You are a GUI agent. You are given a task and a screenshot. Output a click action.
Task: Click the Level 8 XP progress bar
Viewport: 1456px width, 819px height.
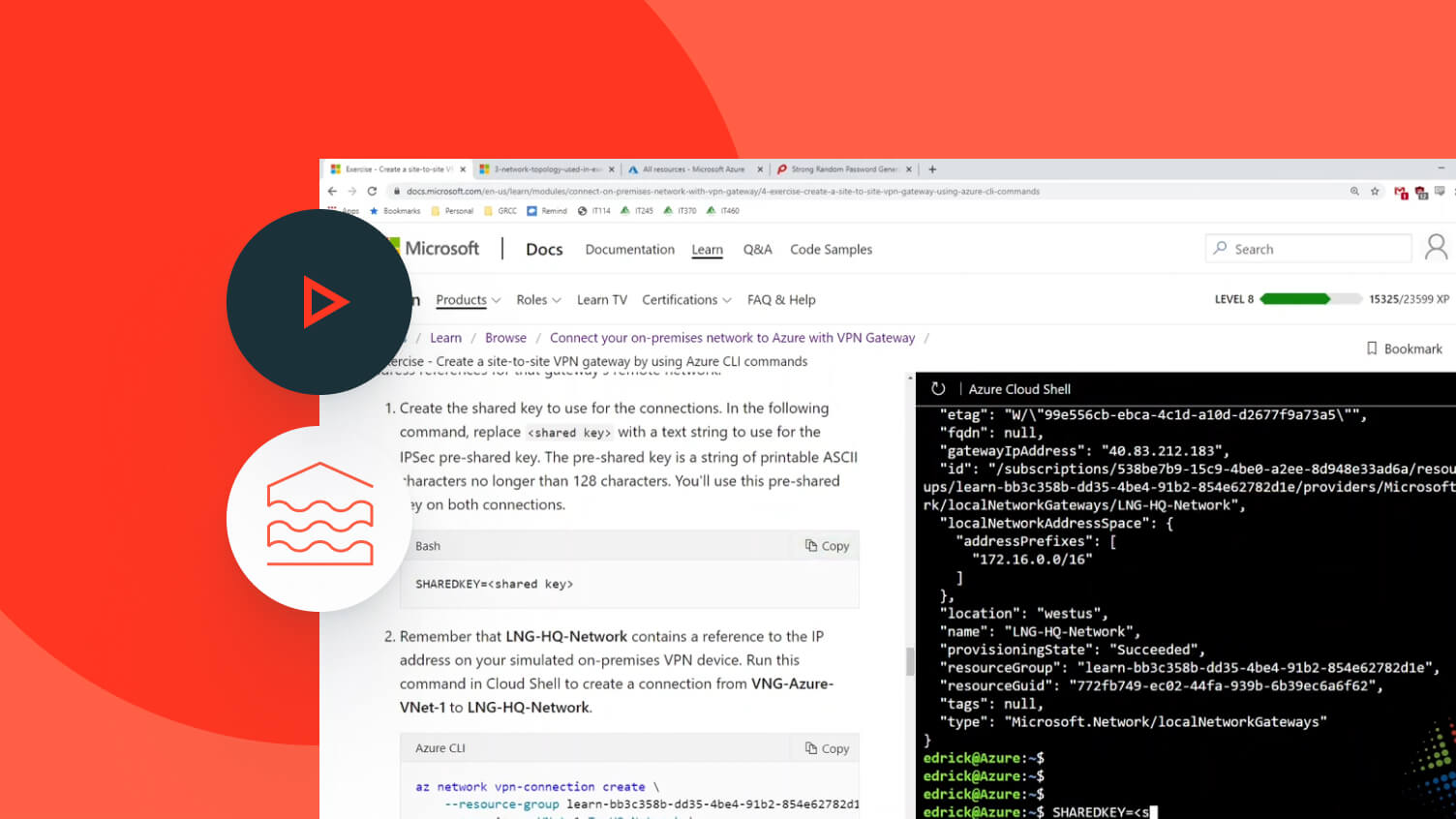coord(1295,299)
